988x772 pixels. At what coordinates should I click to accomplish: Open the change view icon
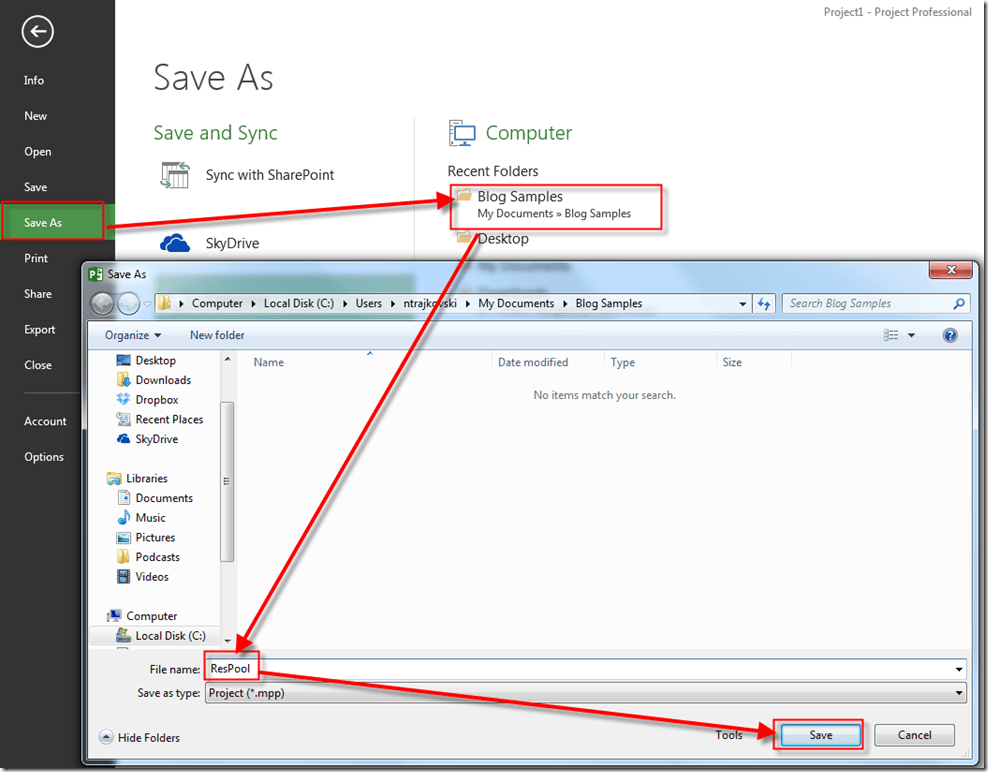[891, 335]
